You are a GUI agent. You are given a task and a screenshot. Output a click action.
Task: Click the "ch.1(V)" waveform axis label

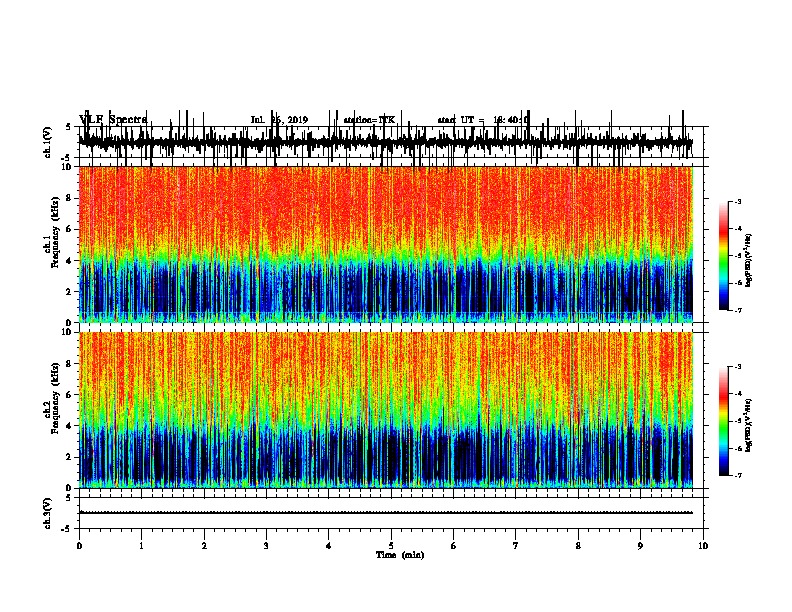pos(48,142)
